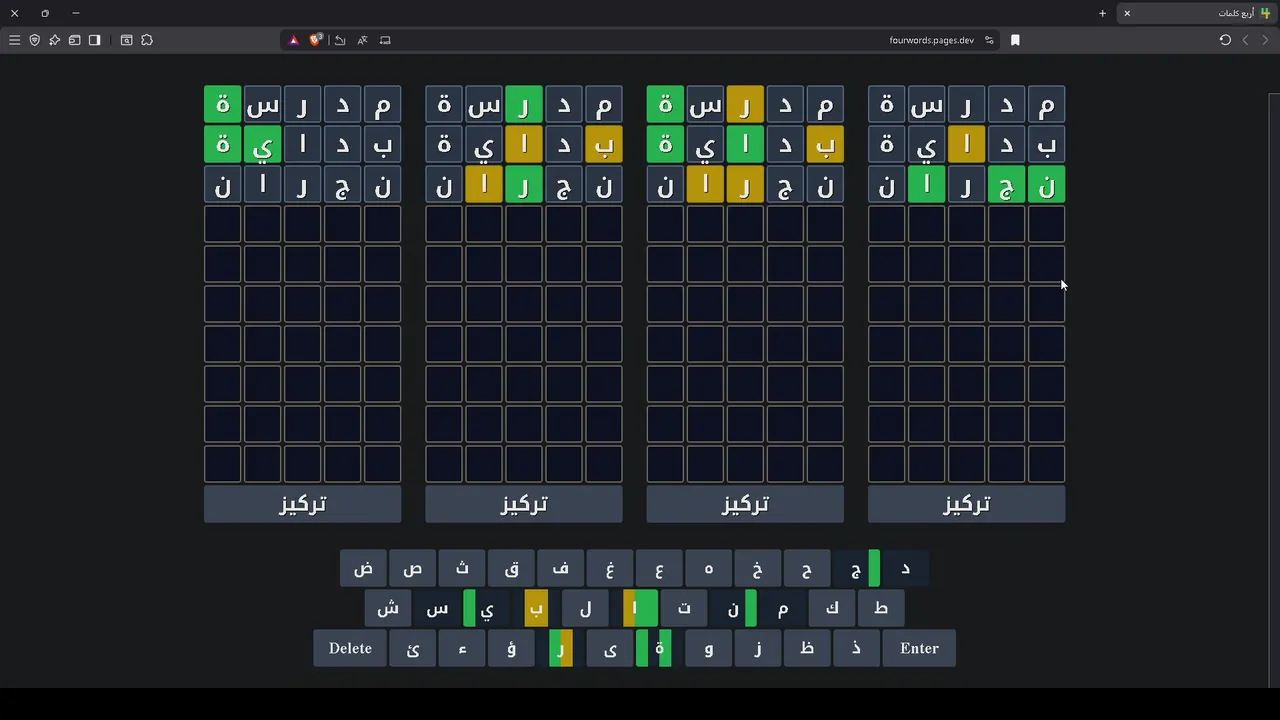Screen dimensions: 1280x720
Task: Bookmark this page with the bookmark icon
Action: click(x=1015, y=40)
